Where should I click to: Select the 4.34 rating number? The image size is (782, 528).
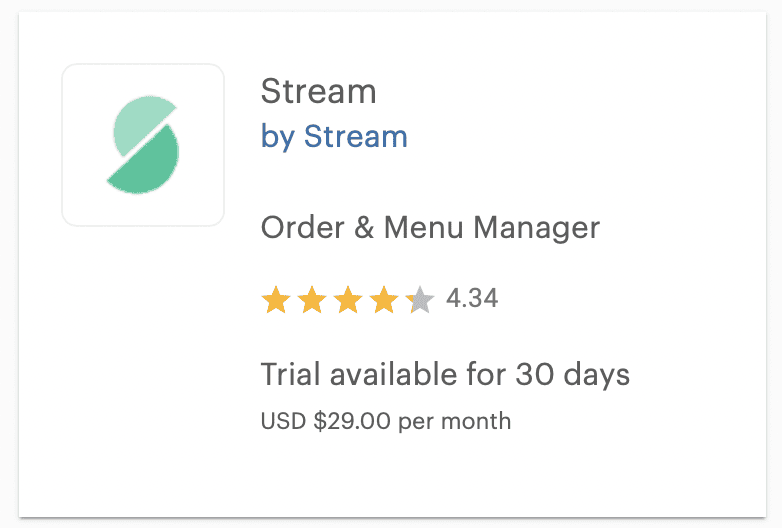click(x=472, y=299)
